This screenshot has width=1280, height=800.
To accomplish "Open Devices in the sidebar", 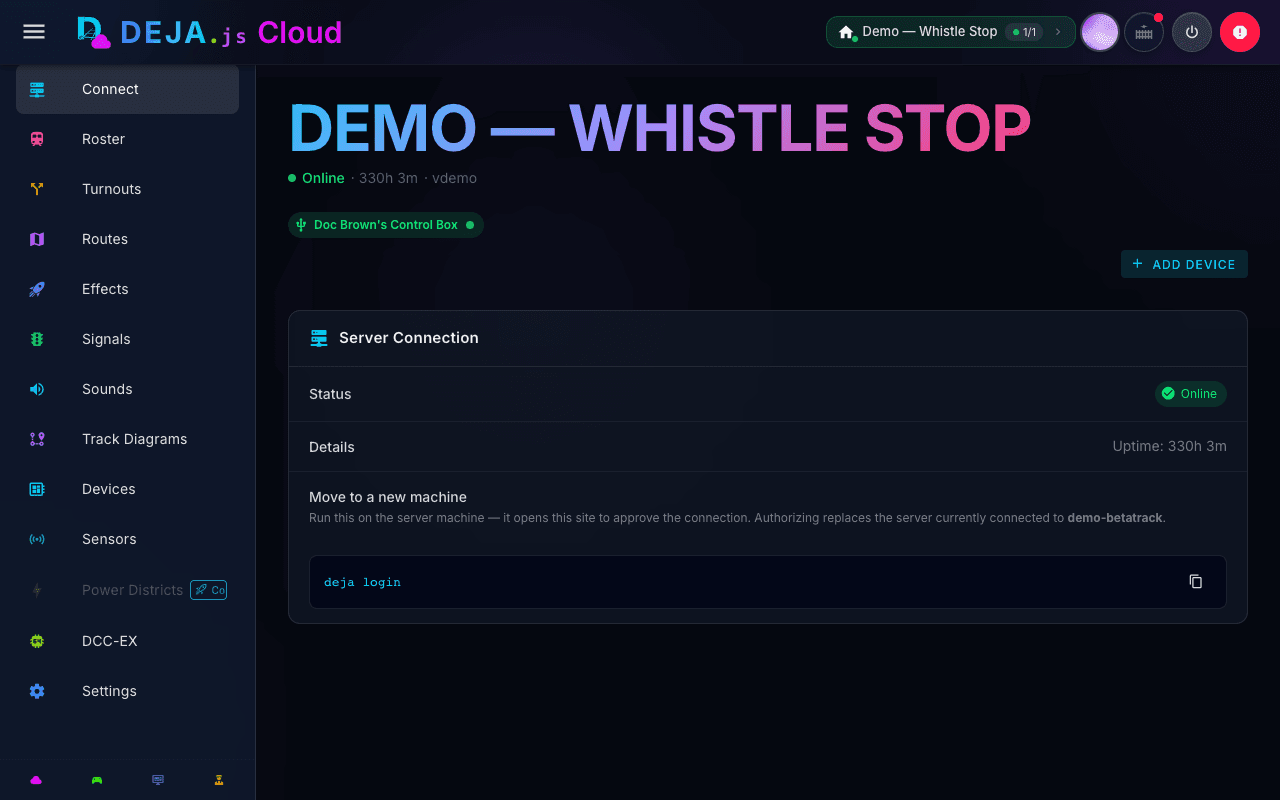I will [x=127, y=489].
